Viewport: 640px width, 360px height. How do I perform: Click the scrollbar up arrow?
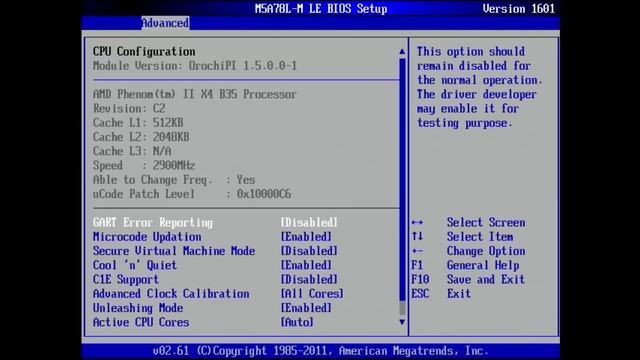tap(402, 51)
